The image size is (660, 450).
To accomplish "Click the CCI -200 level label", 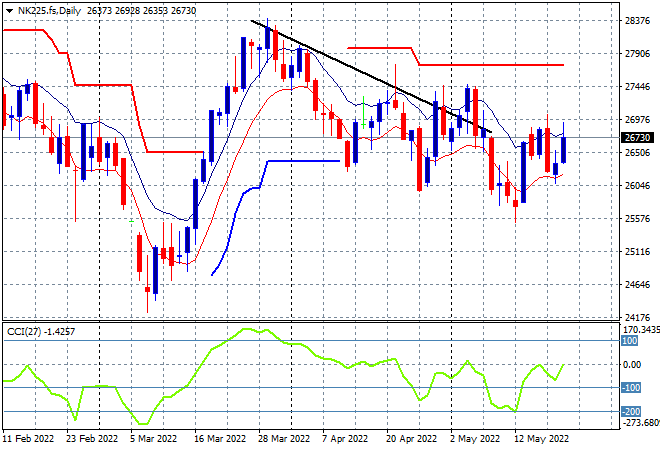I will (x=631, y=411).
